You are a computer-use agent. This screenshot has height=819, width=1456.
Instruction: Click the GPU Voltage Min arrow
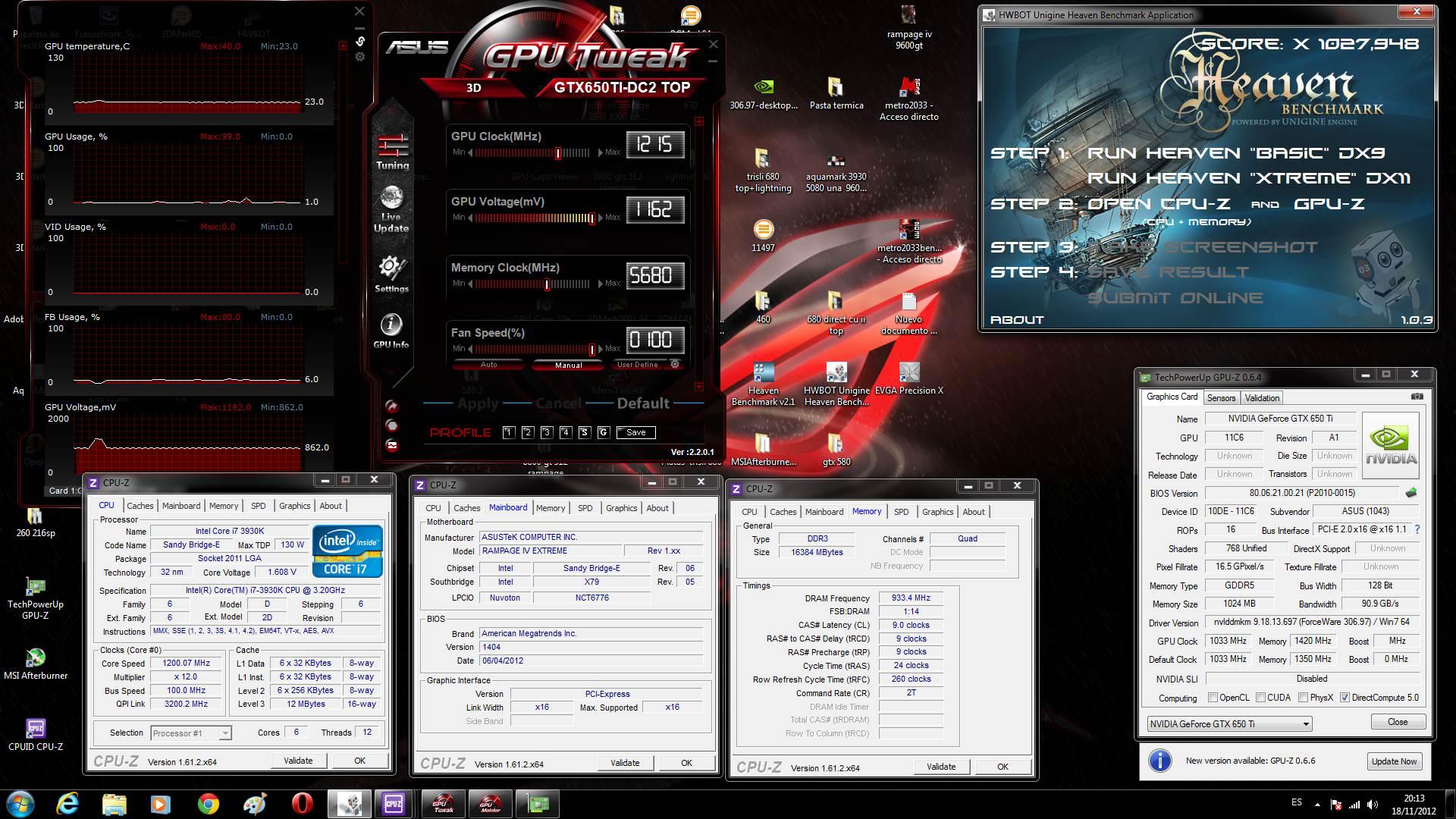point(470,218)
